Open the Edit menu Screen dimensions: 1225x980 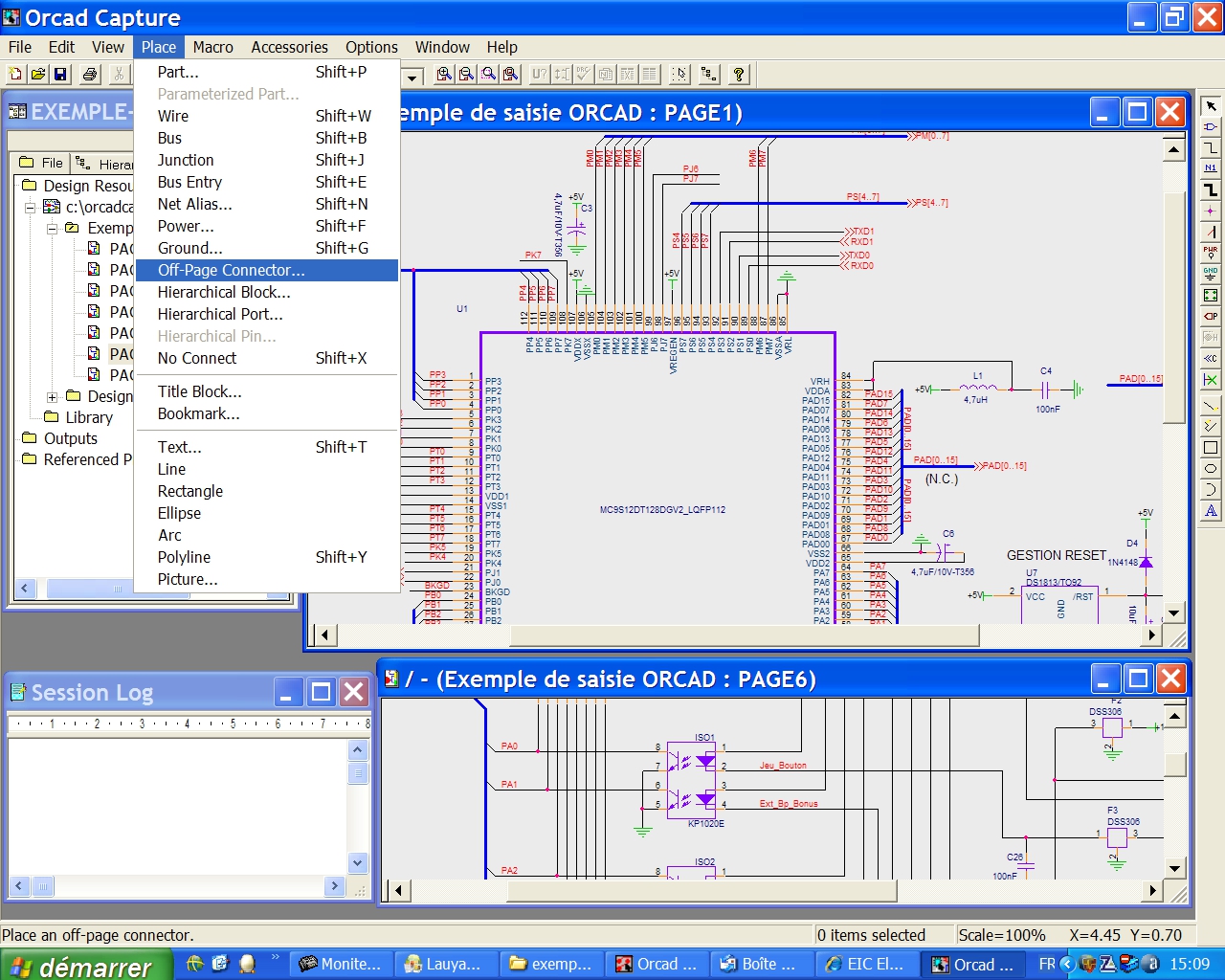pos(61,47)
